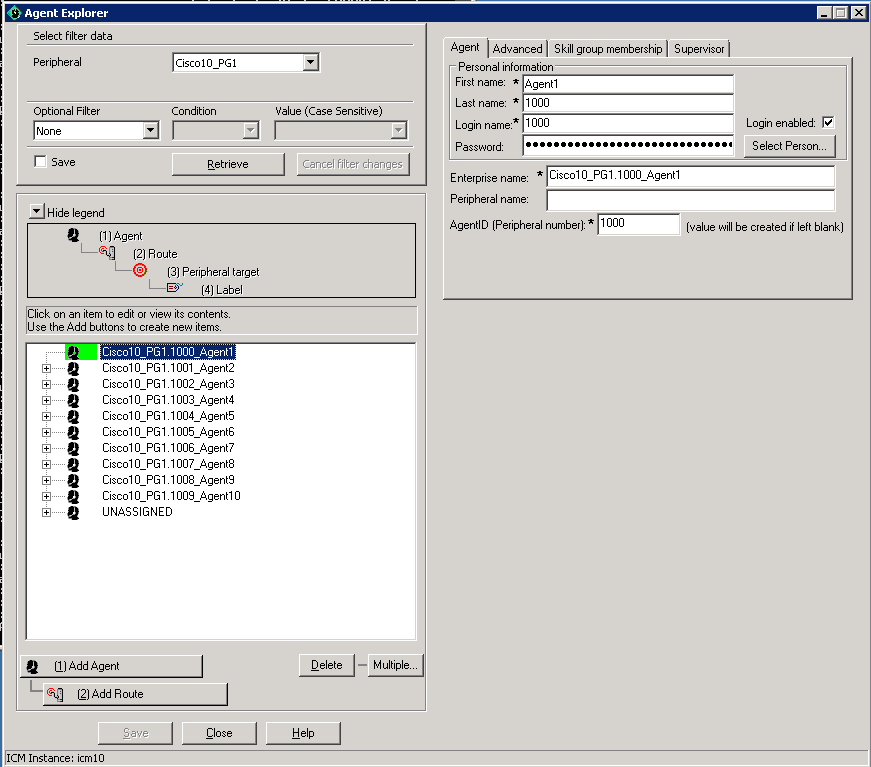
Task: Open the Supervisor tab
Action: [699, 49]
